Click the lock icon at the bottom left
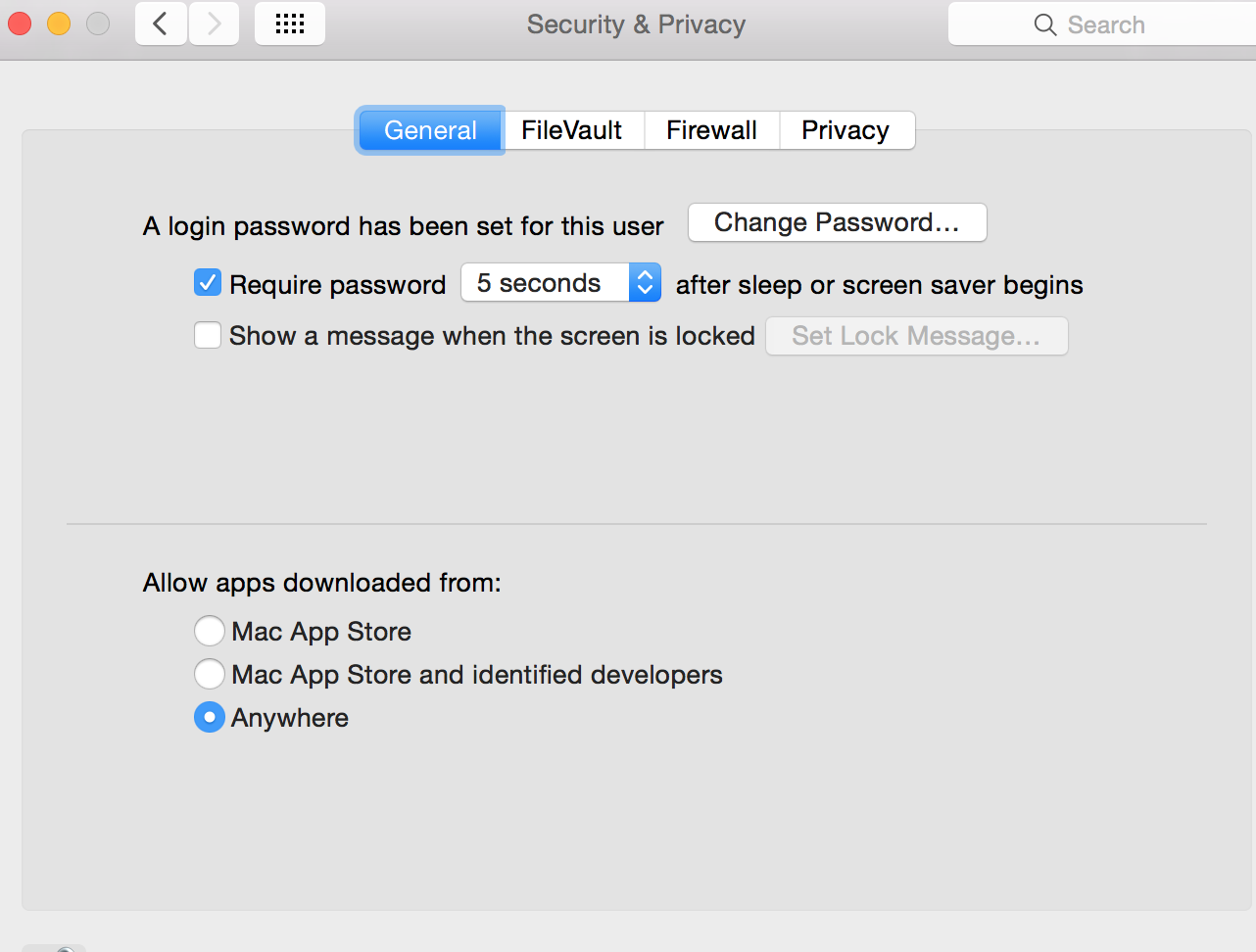This screenshot has height=952, width=1256. coord(54,947)
